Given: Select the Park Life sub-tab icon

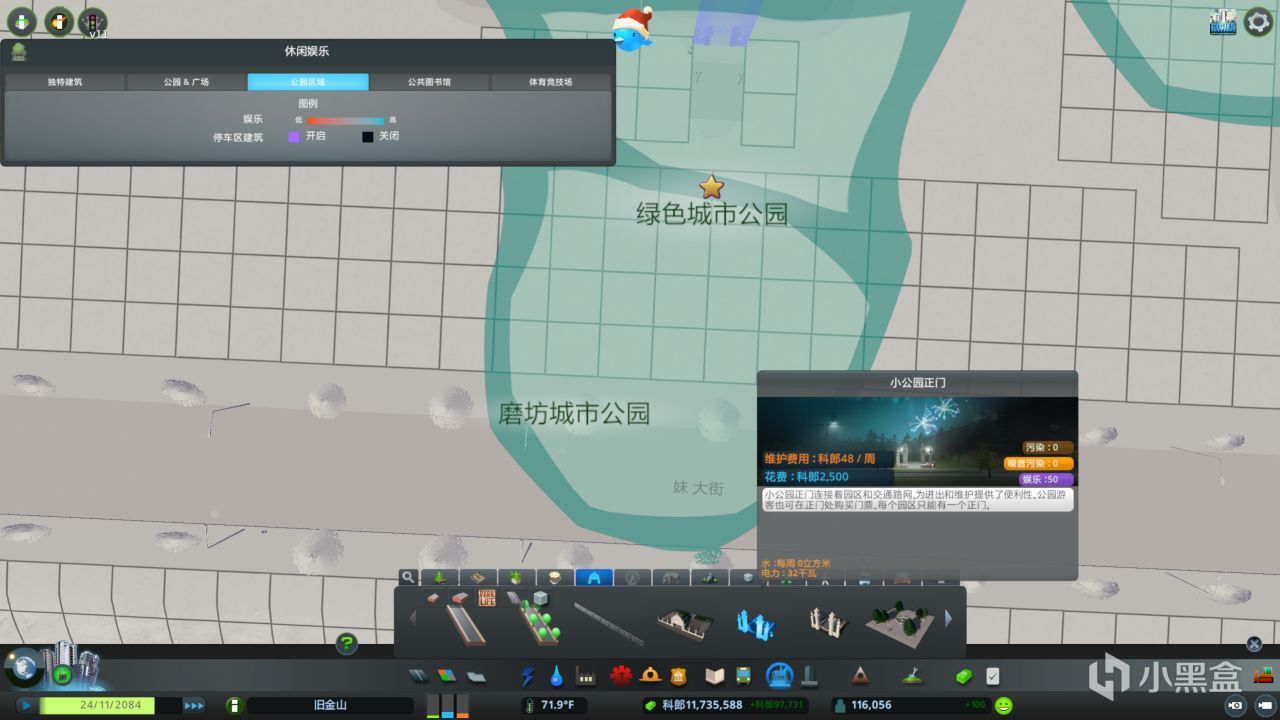Looking at the screenshot, I should coord(487,598).
